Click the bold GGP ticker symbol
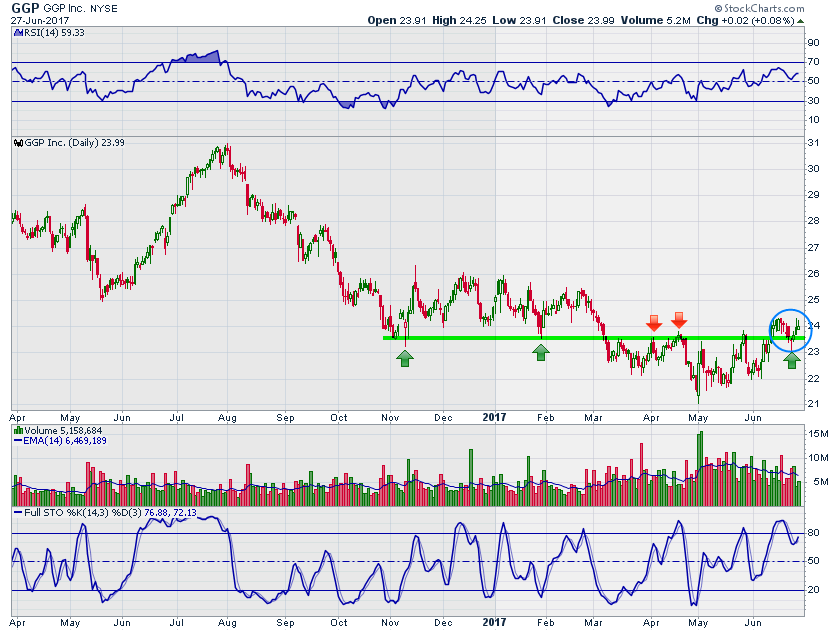This screenshot has height=633, width=833. pos(26,8)
